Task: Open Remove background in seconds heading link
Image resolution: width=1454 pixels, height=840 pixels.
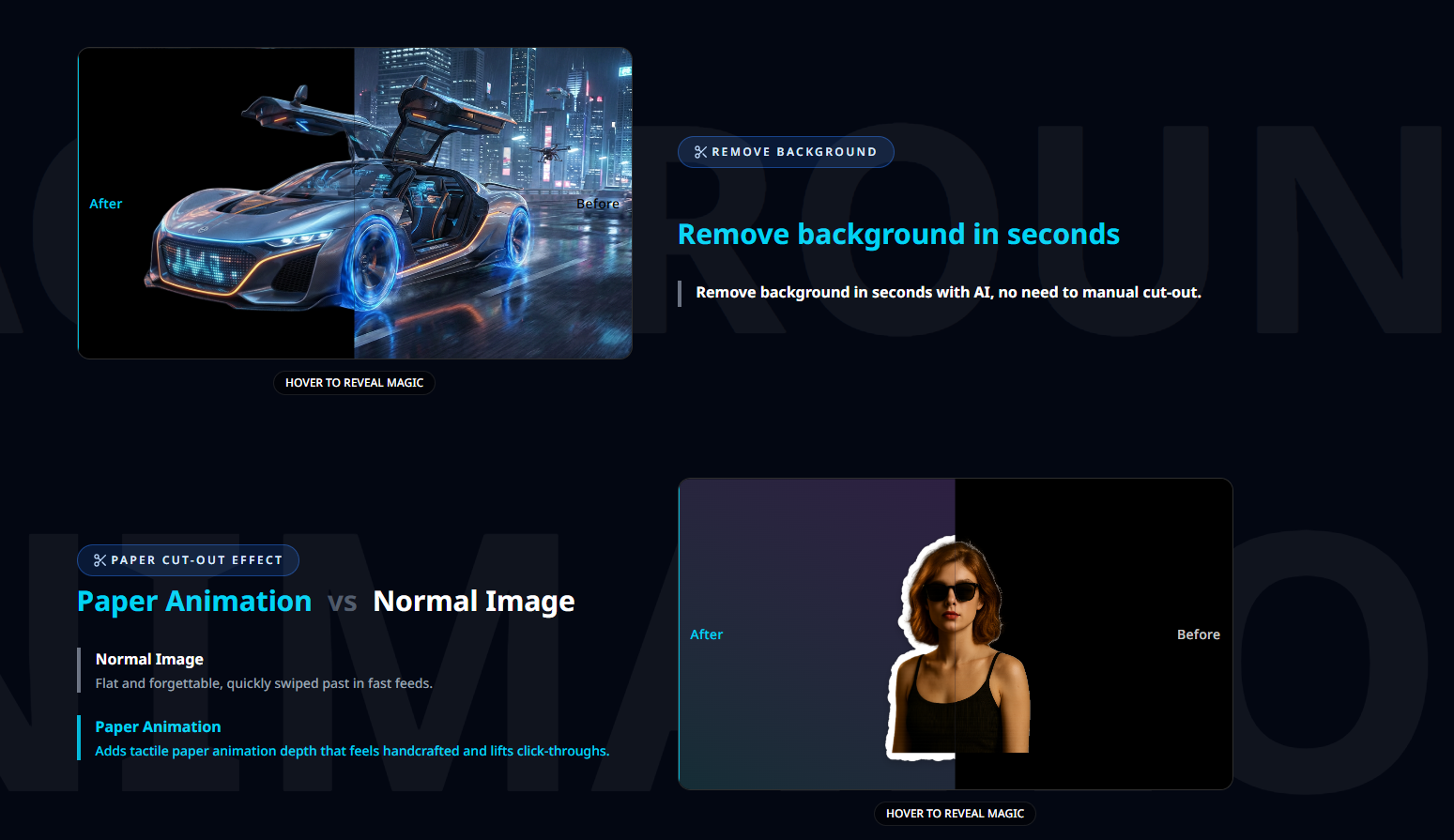Action: [898, 234]
